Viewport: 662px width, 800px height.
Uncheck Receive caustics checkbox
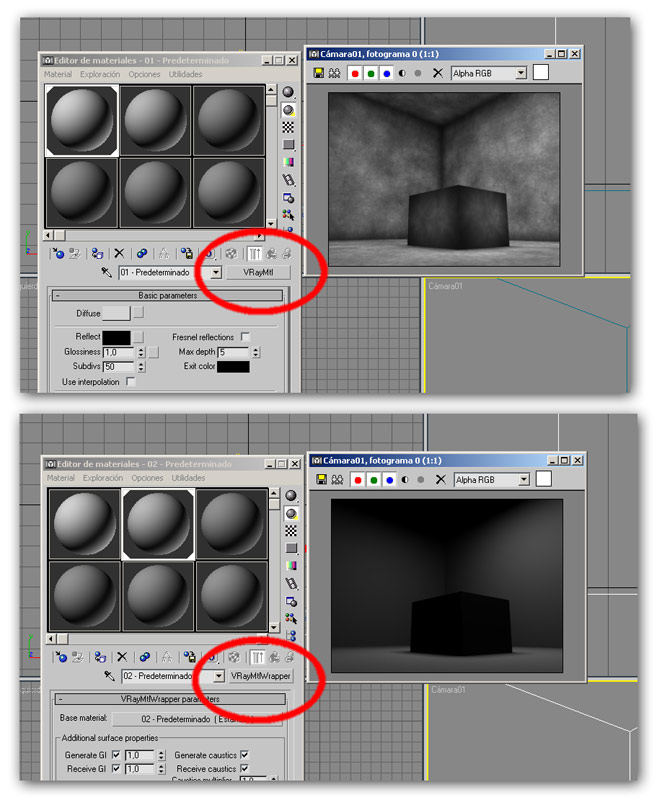tap(244, 768)
